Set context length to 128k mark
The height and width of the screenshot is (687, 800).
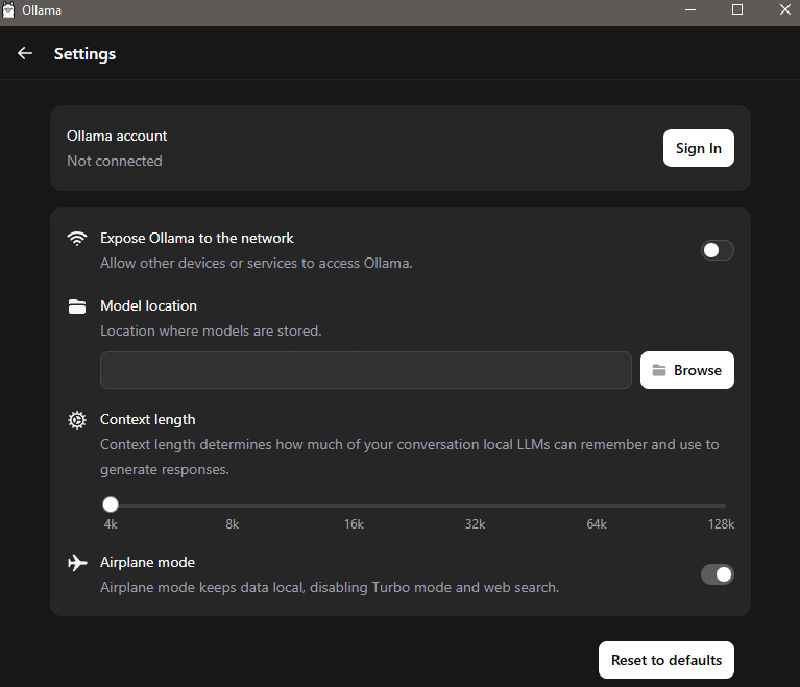coord(720,505)
